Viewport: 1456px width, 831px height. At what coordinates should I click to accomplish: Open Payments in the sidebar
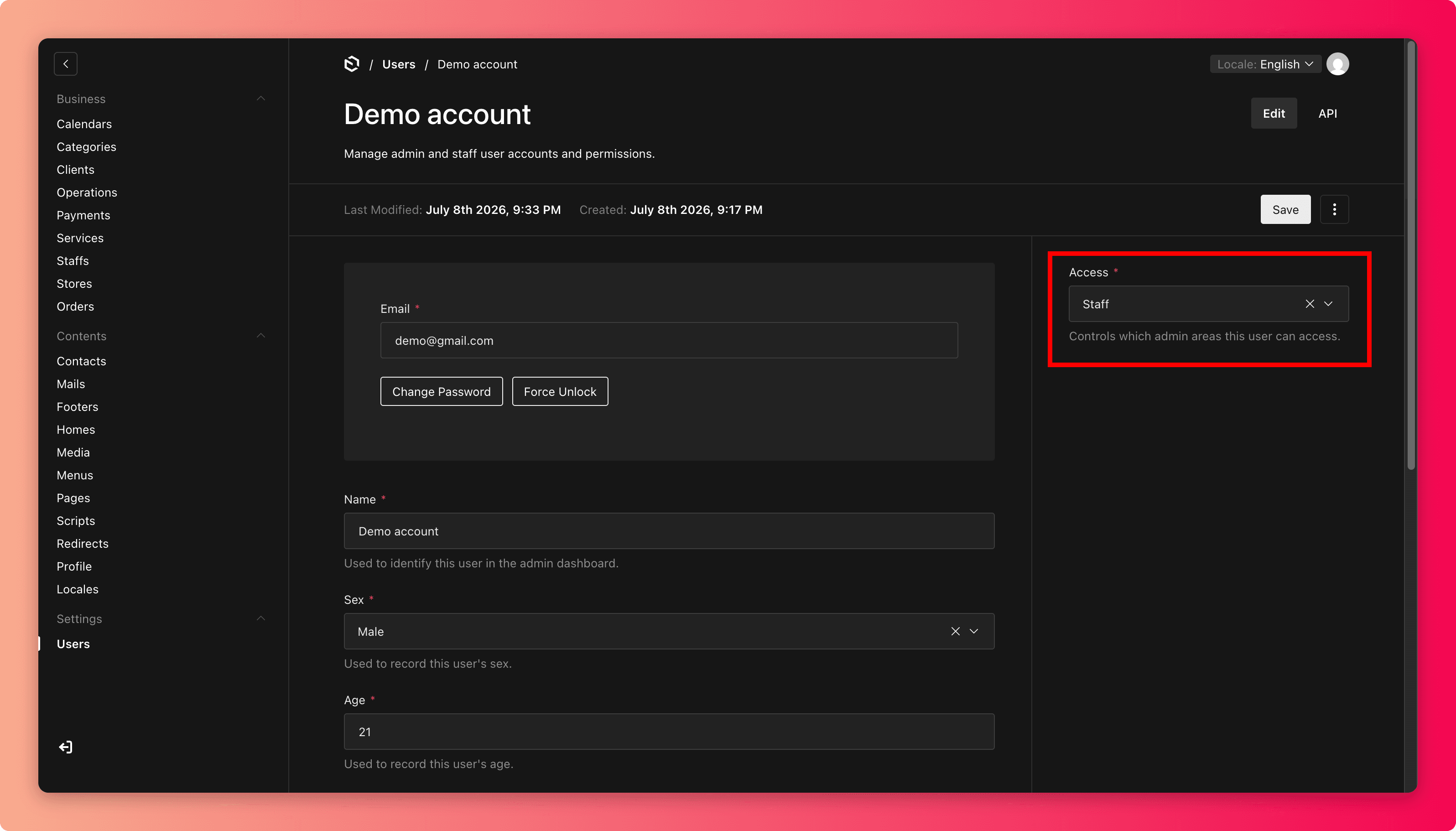point(83,215)
